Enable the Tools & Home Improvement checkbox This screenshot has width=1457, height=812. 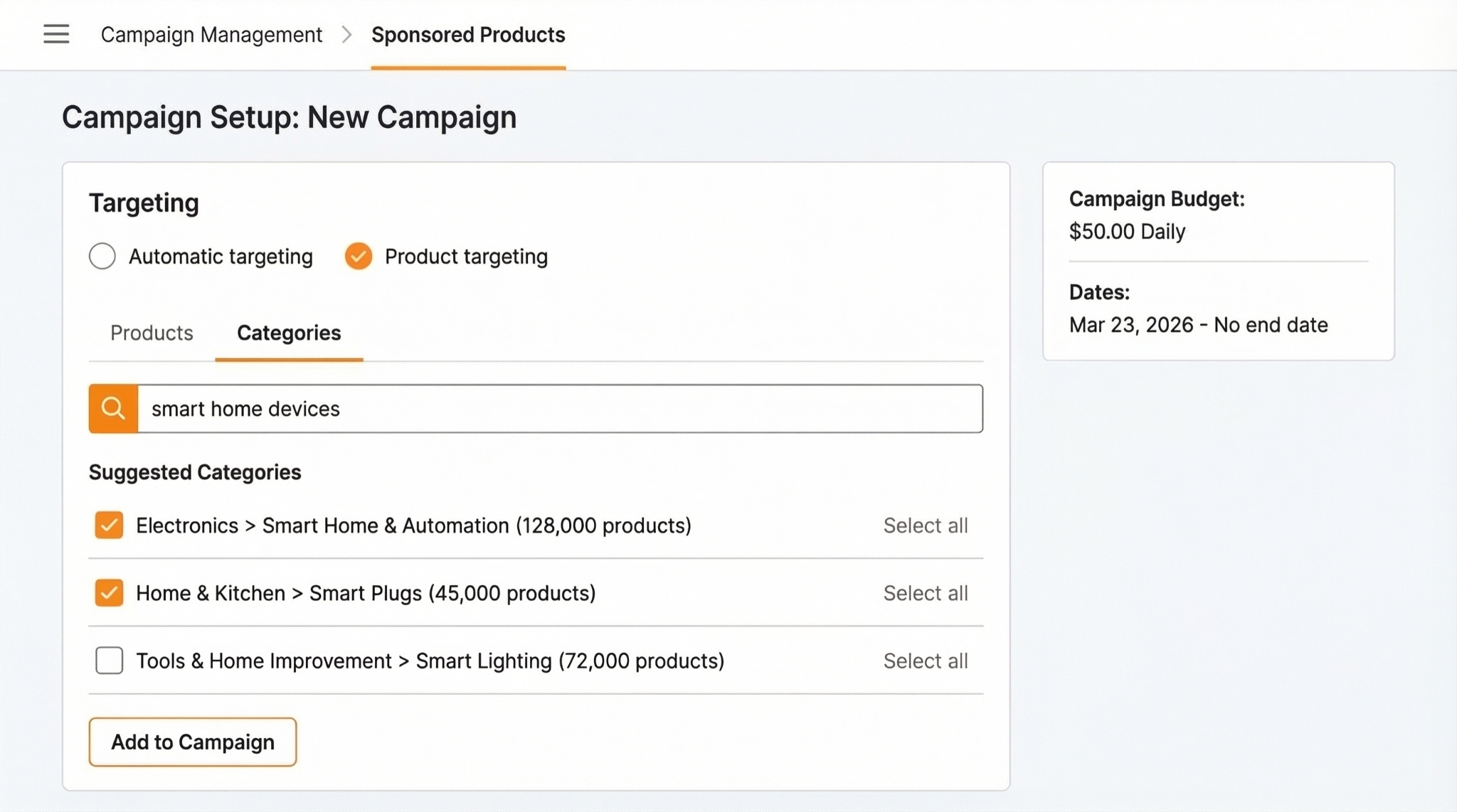point(109,661)
